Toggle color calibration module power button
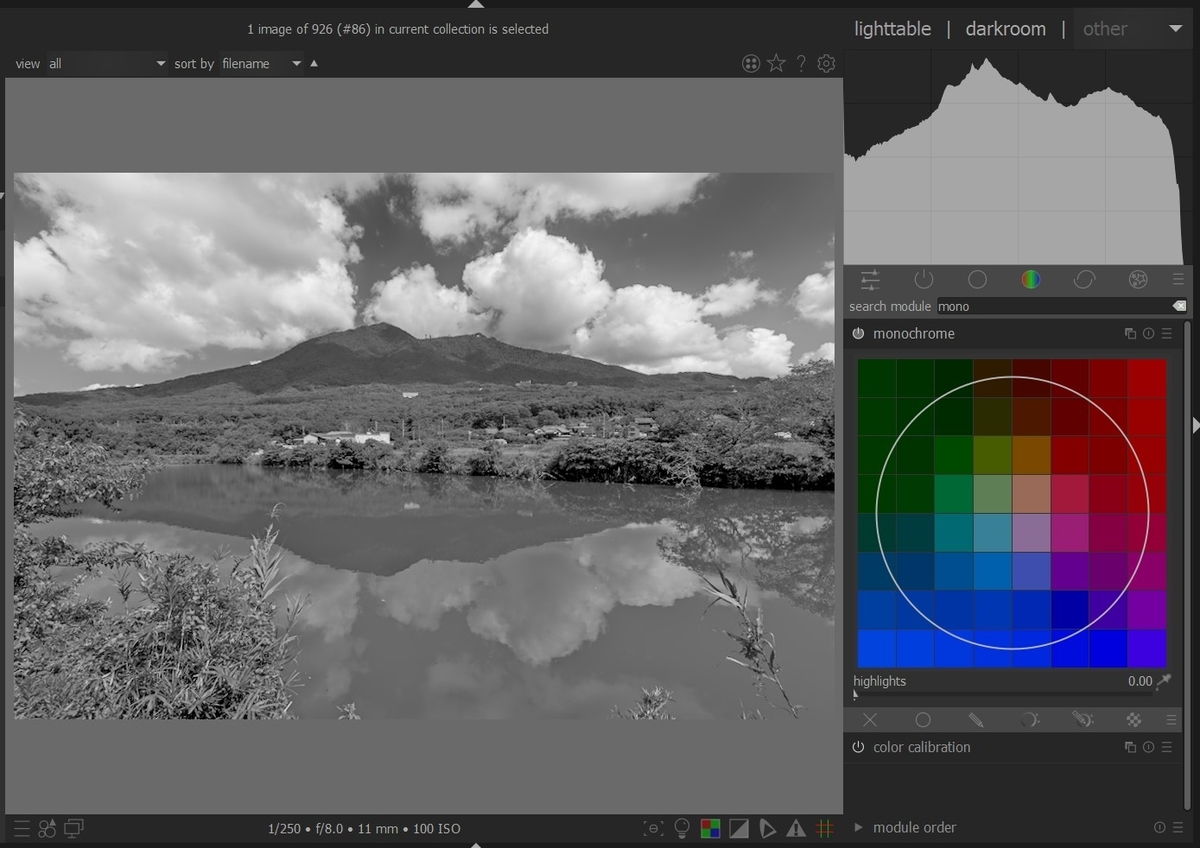The image size is (1200, 848). 858,748
